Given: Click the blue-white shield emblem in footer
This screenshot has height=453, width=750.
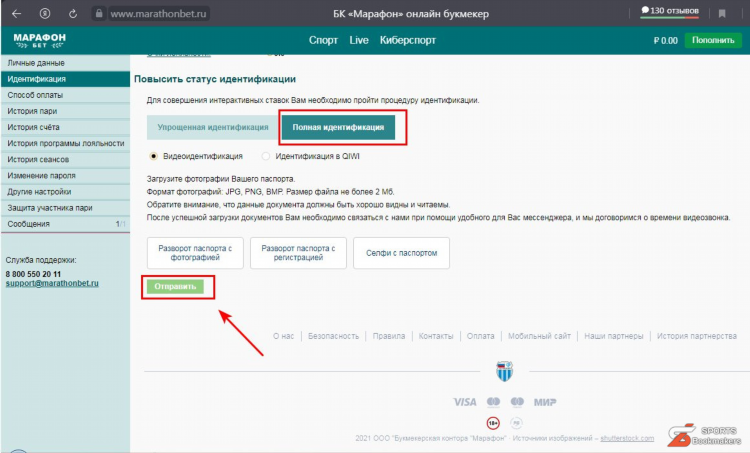Looking at the screenshot, I should tap(504, 371).
